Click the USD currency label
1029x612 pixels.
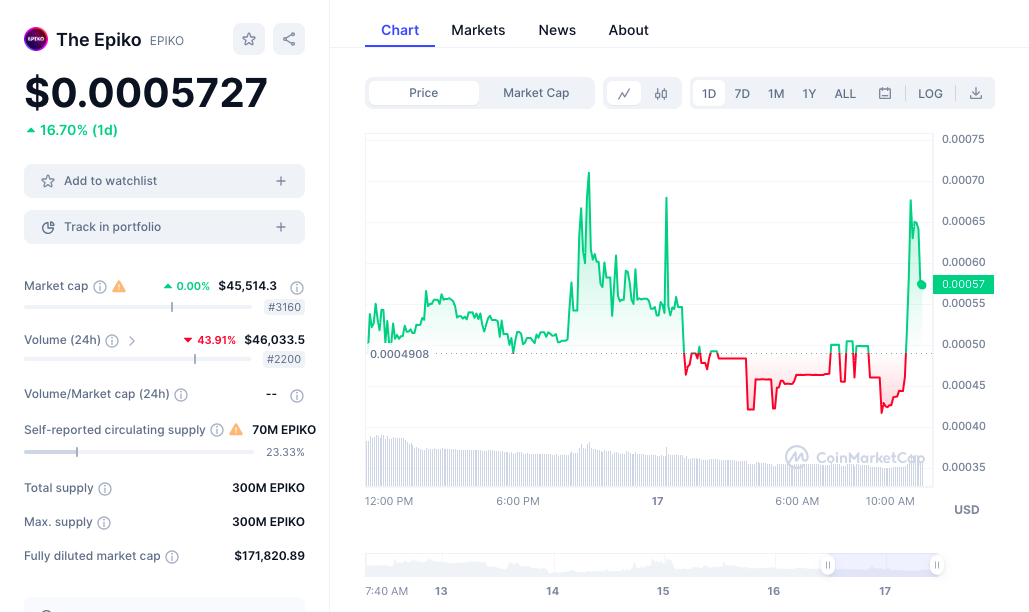click(x=966, y=510)
